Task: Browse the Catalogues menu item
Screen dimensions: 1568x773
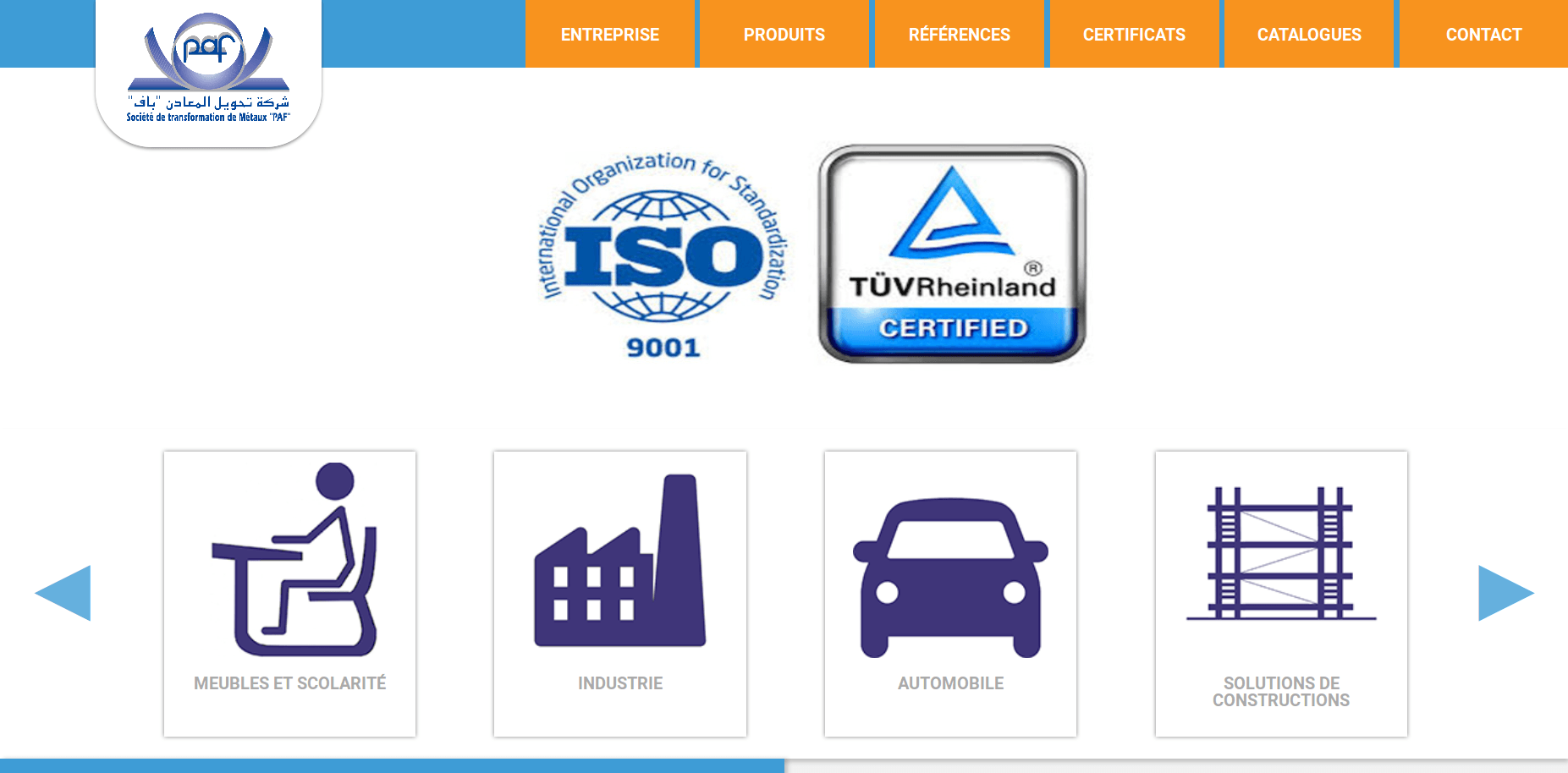Action: [1309, 35]
